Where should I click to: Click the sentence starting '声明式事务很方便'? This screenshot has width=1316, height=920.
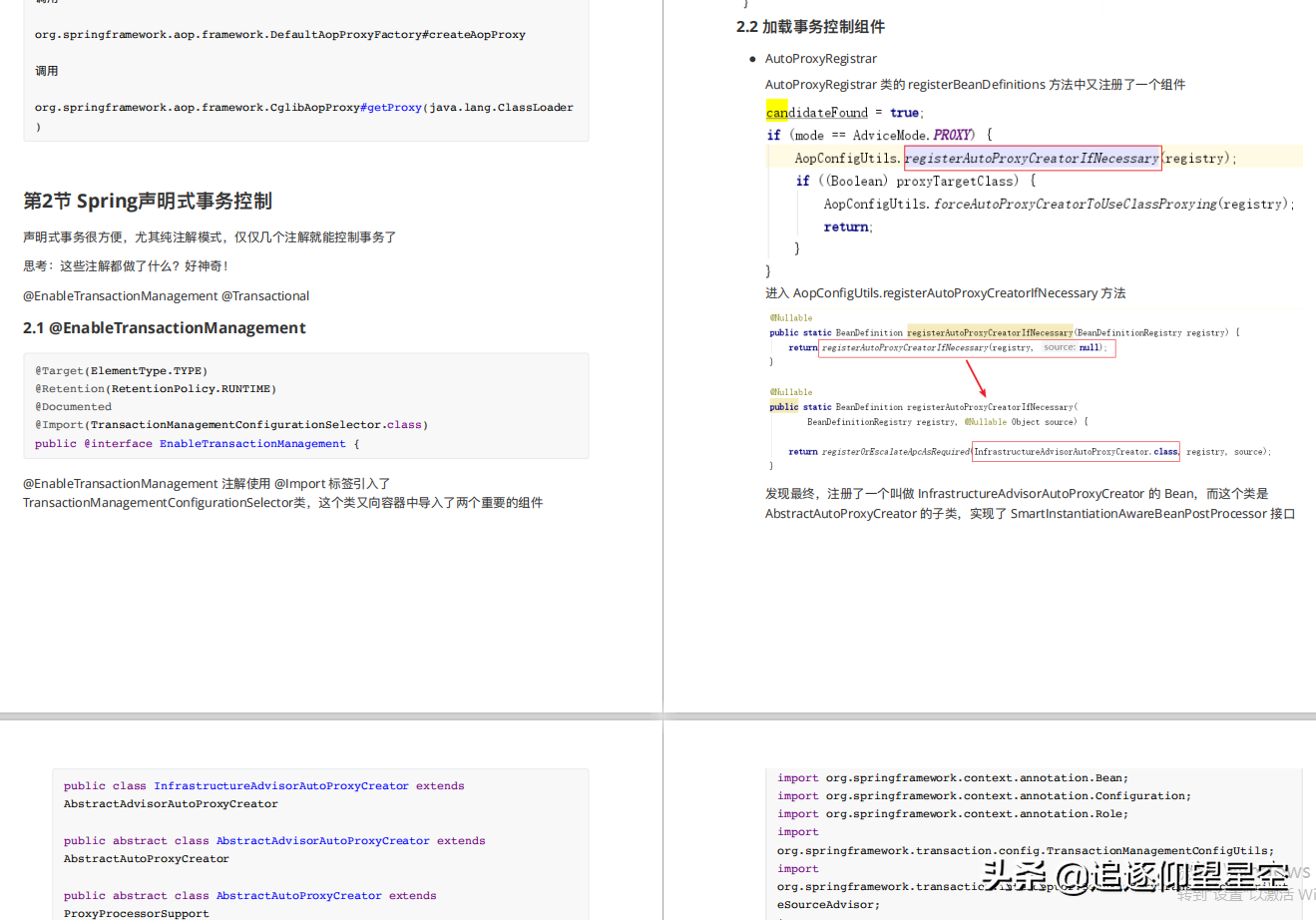pyautogui.click(x=210, y=237)
